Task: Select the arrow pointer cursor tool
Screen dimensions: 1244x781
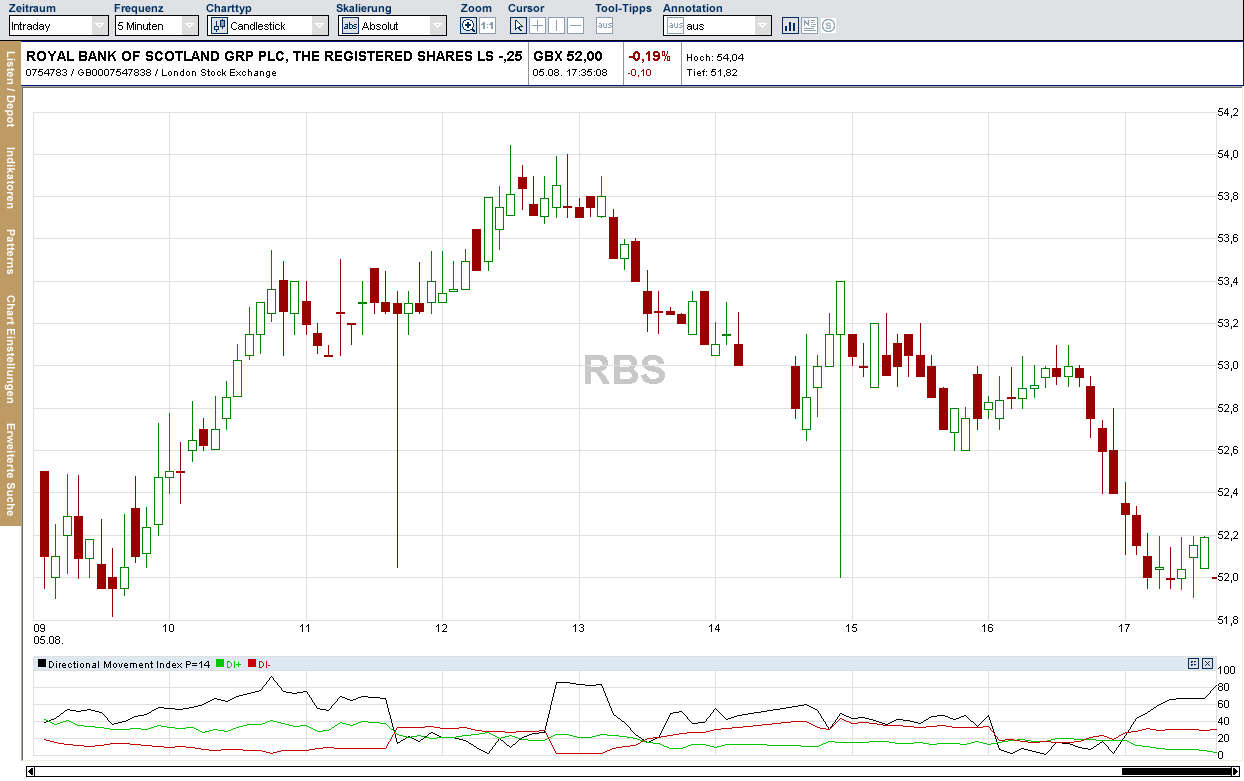Action: pos(518,26)
